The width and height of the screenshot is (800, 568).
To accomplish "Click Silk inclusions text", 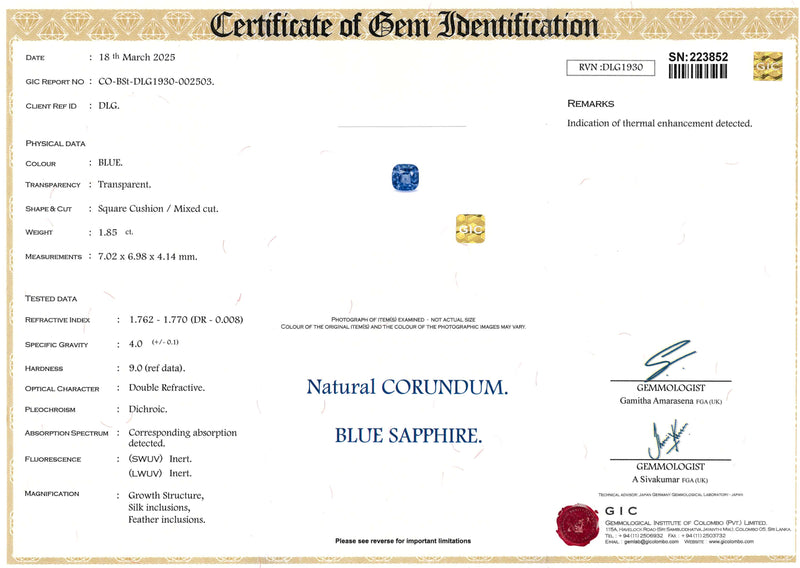I will click(159, 508).
